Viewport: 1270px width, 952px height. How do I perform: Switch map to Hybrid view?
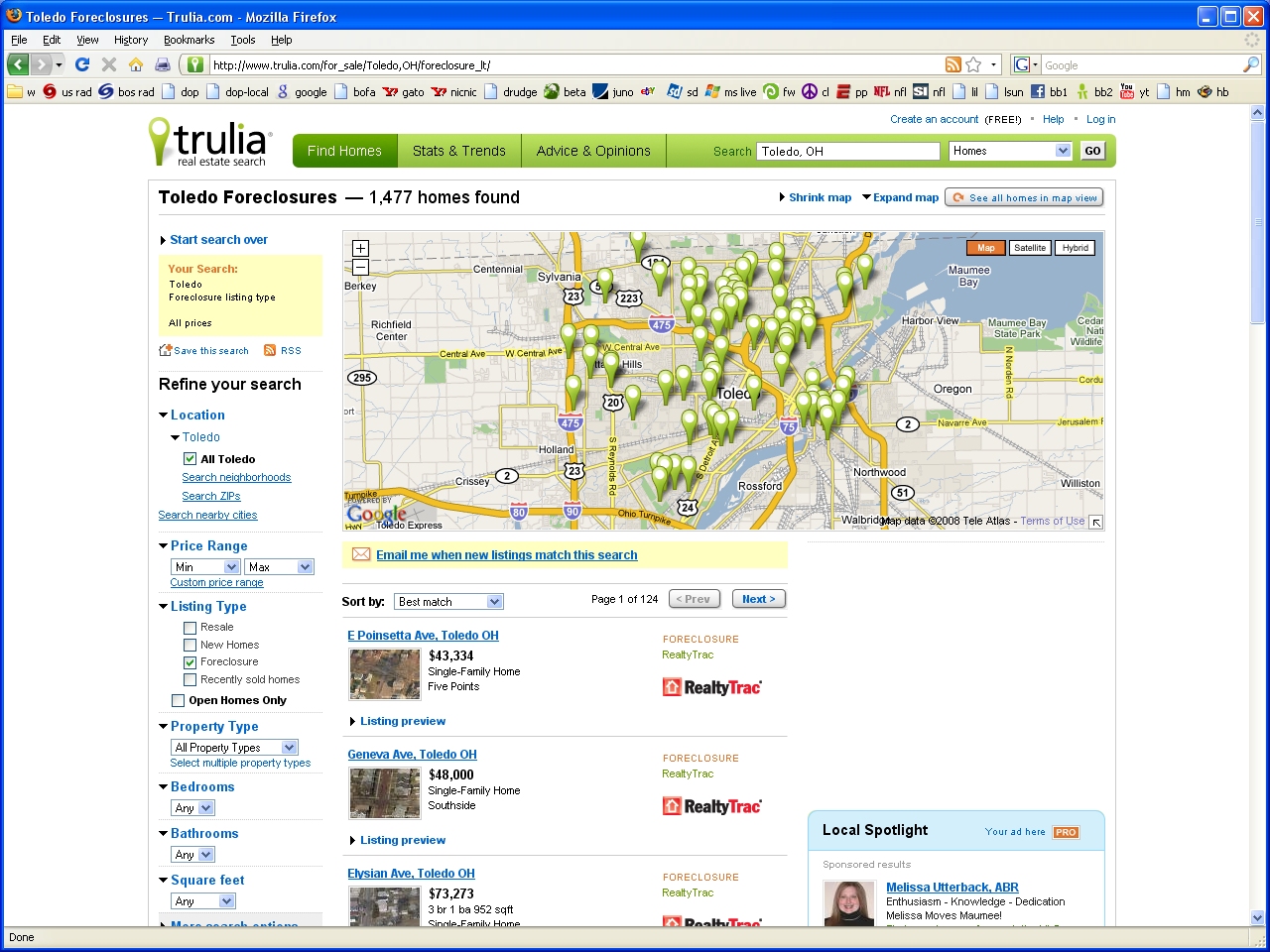pyautogui.click(x=1076, y=248)
